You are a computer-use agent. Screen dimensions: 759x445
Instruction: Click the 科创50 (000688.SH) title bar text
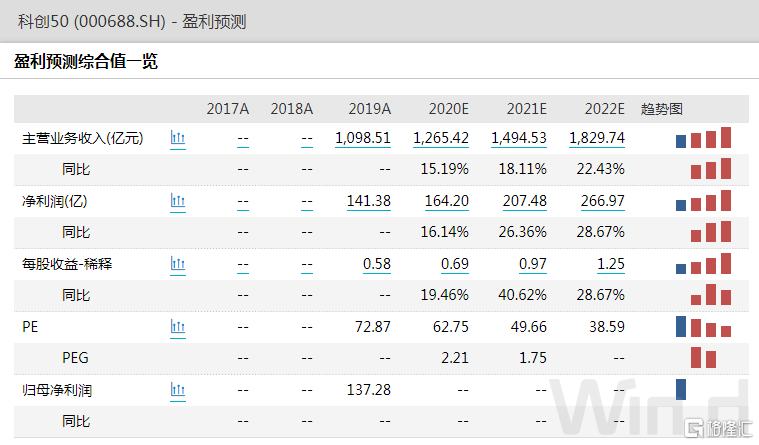(x=132, y=22)
